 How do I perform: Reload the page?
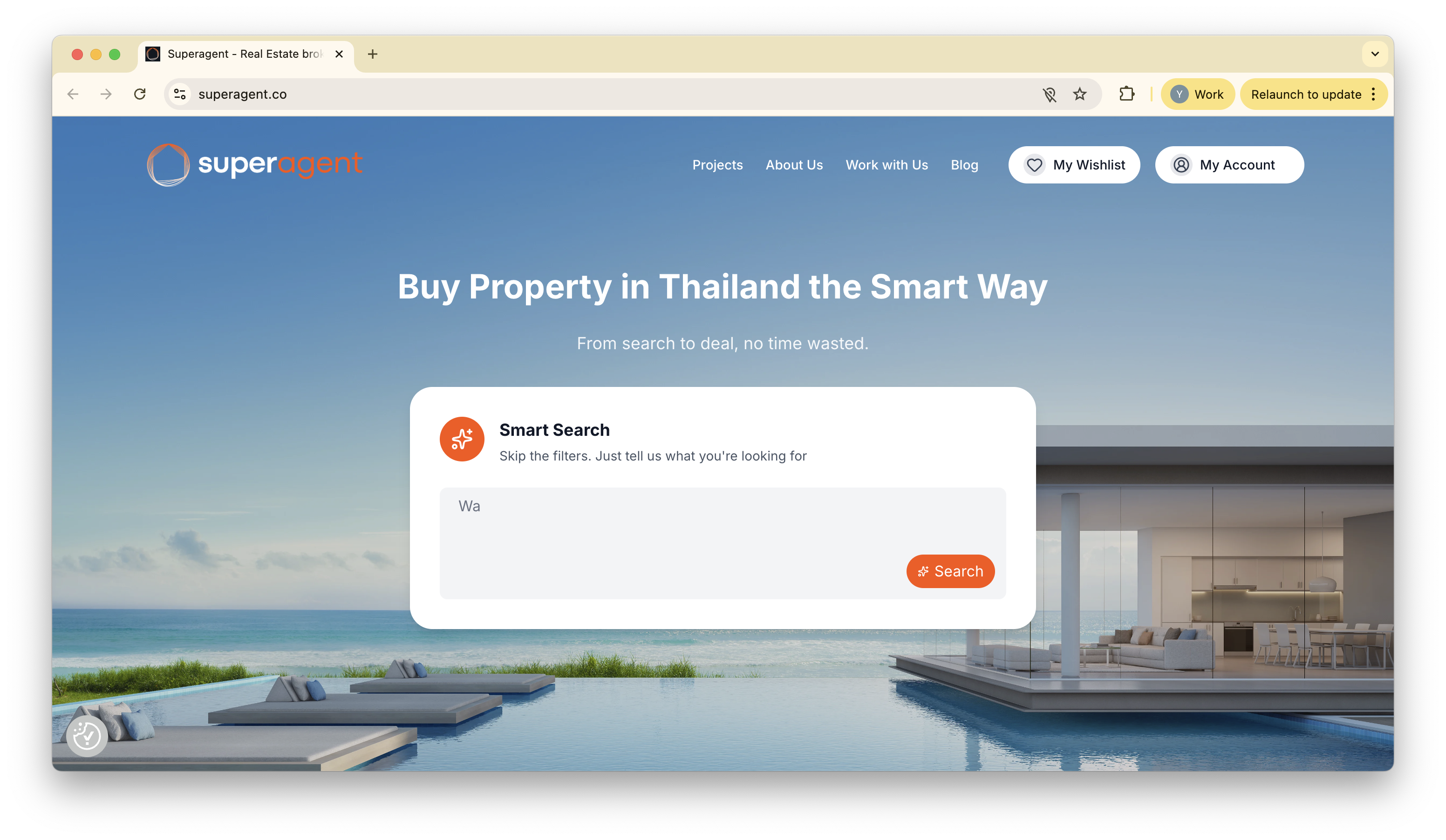tap(139, 94)
